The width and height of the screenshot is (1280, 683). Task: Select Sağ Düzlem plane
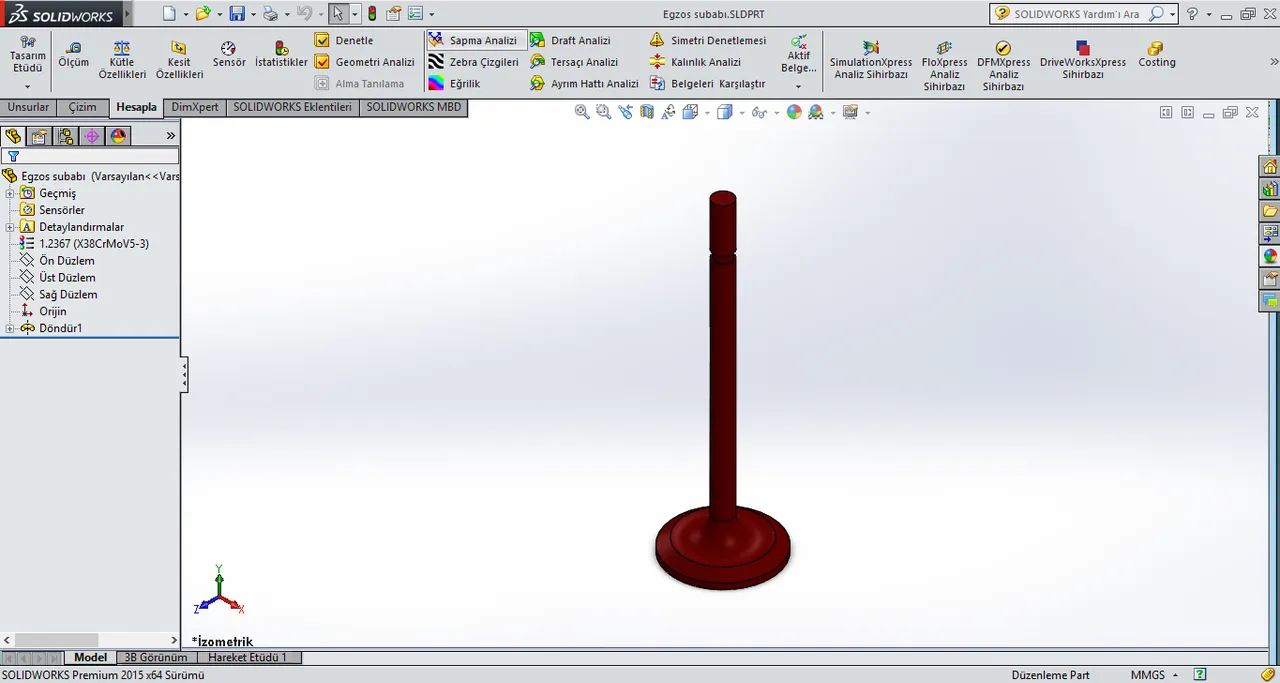coord(68,295)
